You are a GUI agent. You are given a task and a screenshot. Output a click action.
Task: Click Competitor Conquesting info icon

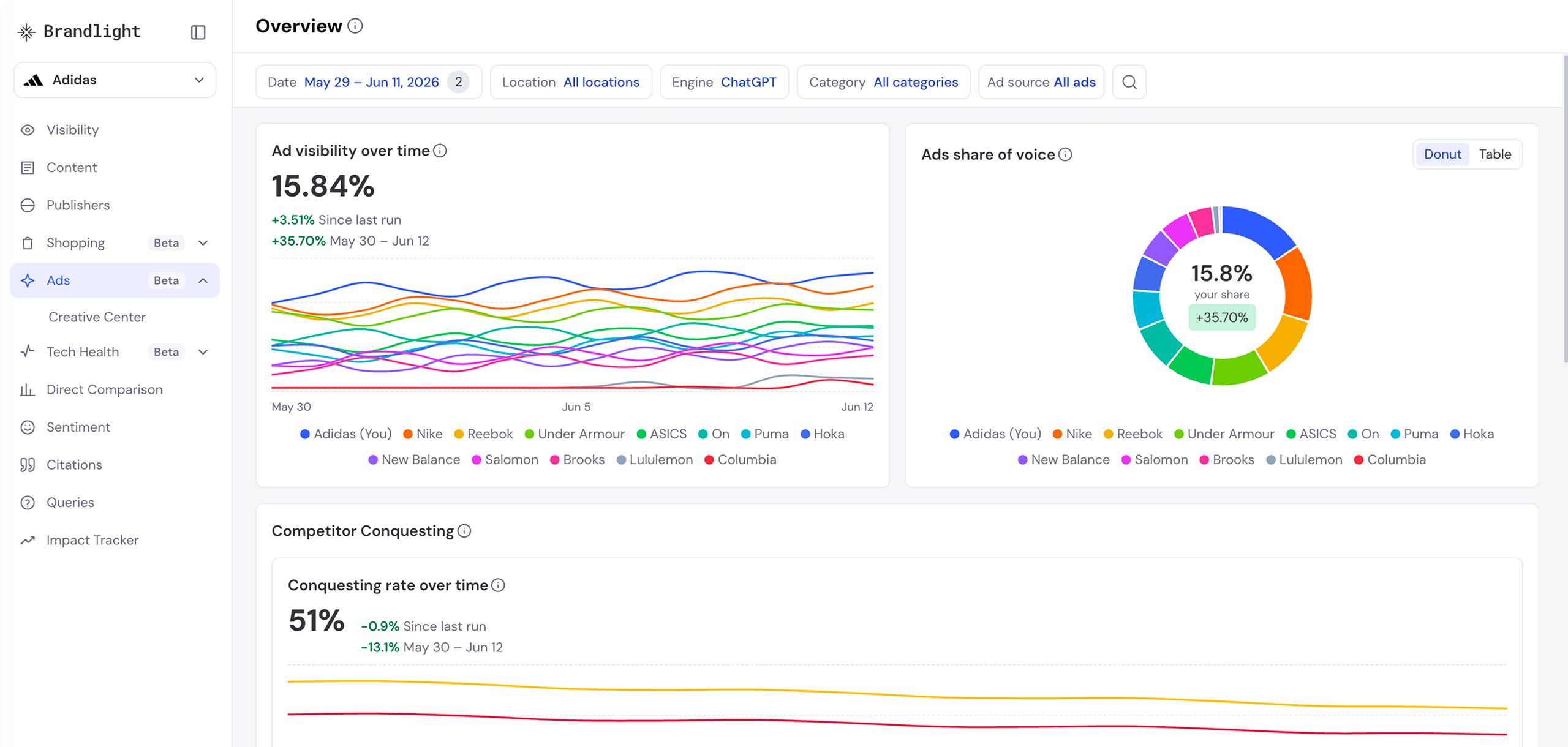pos(464,531)
